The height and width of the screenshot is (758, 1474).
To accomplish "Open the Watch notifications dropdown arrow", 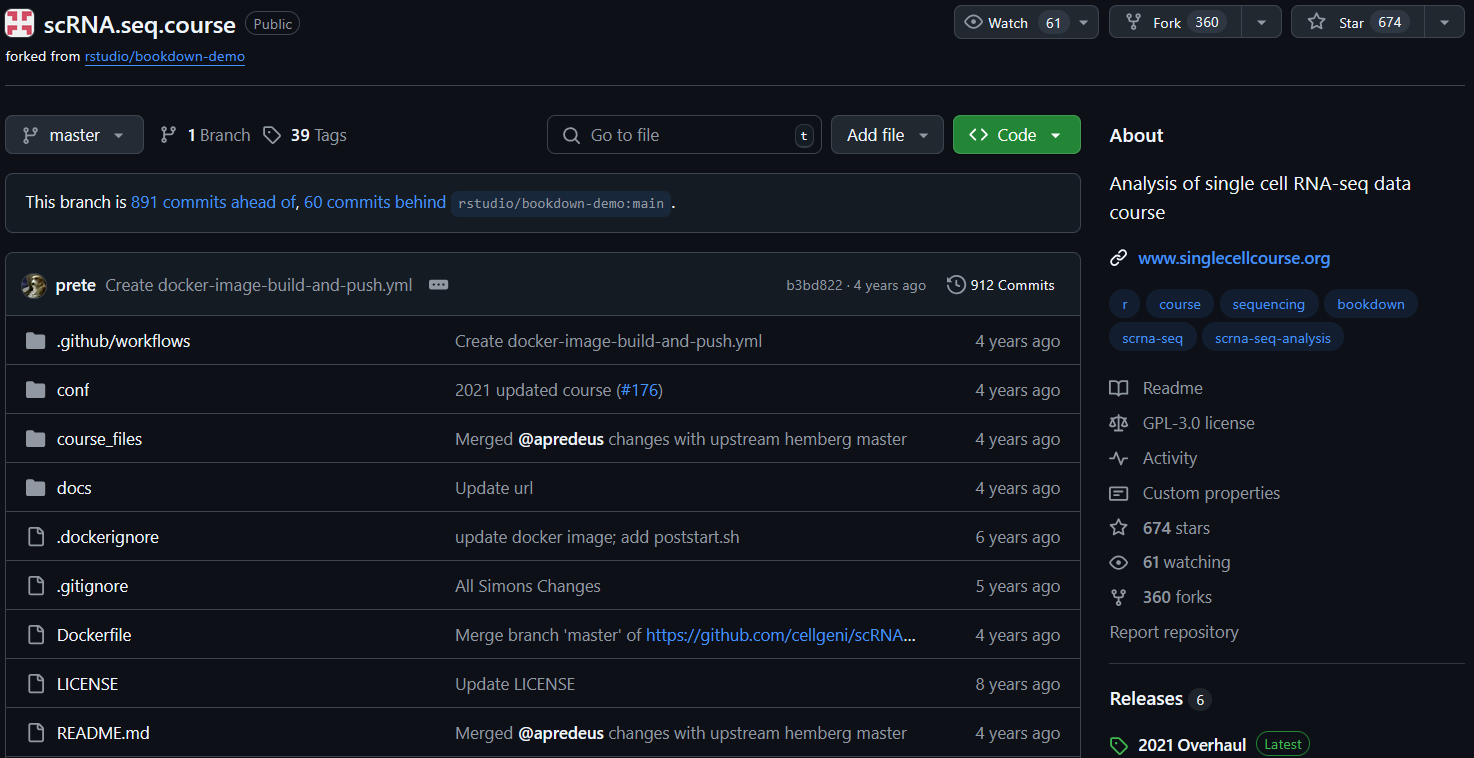I will (x=1084, y=22).
